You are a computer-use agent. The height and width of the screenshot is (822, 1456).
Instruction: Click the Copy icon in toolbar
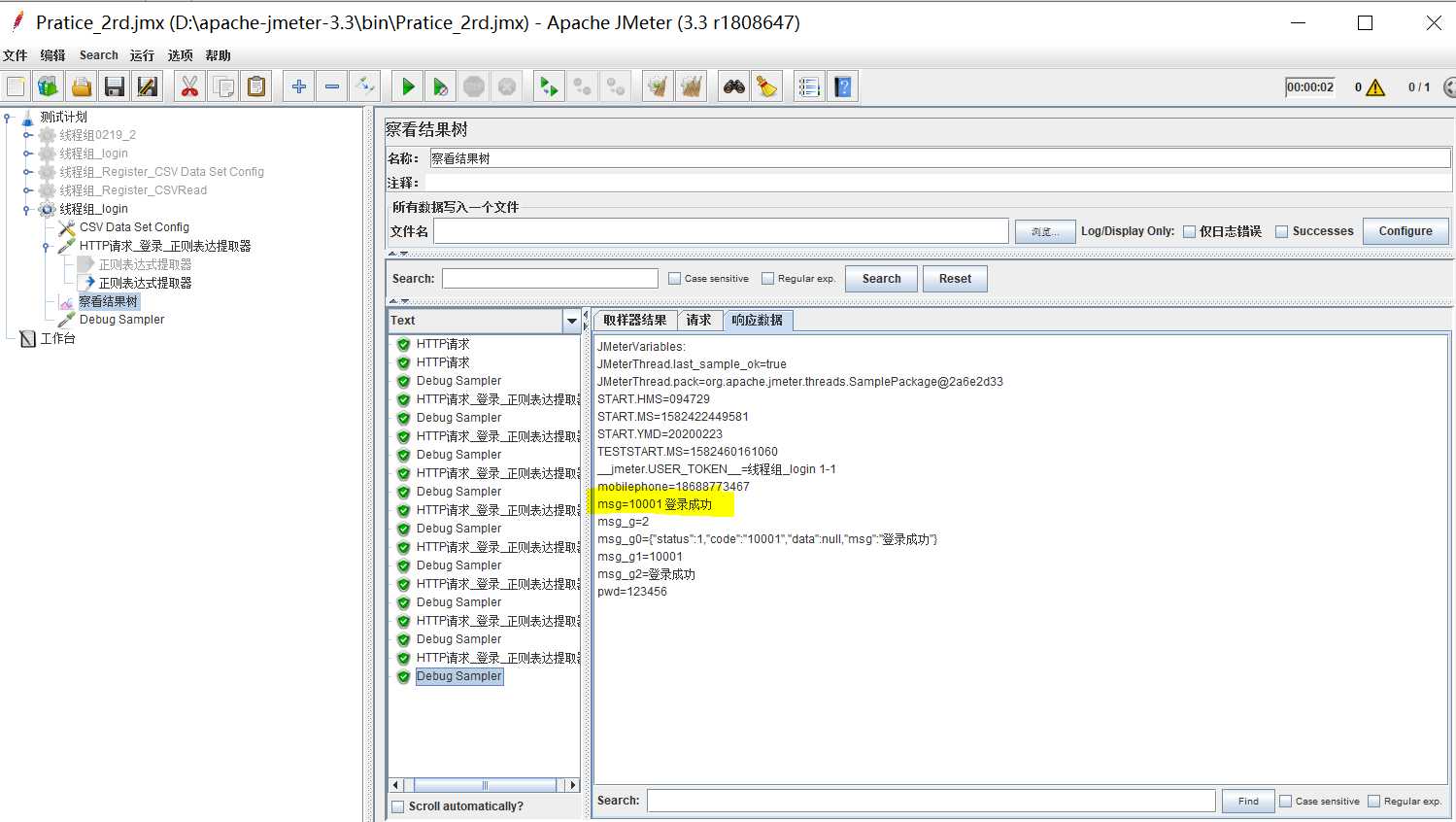tap(223, 86)
